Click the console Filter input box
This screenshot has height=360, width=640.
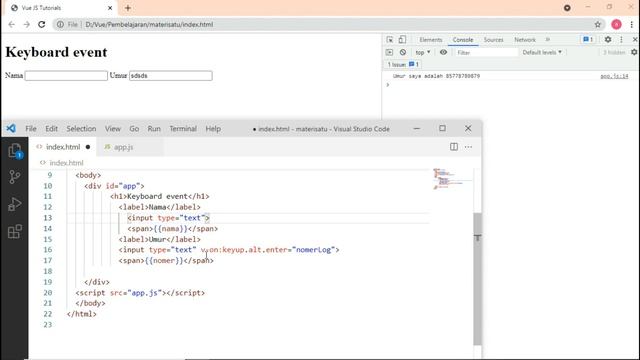486,52
